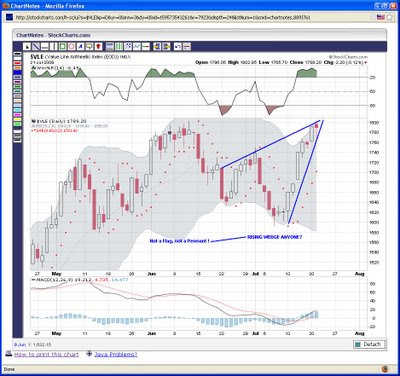Click the green vertical cycle lines tool

pyautogui.click(x=119, y=46)
